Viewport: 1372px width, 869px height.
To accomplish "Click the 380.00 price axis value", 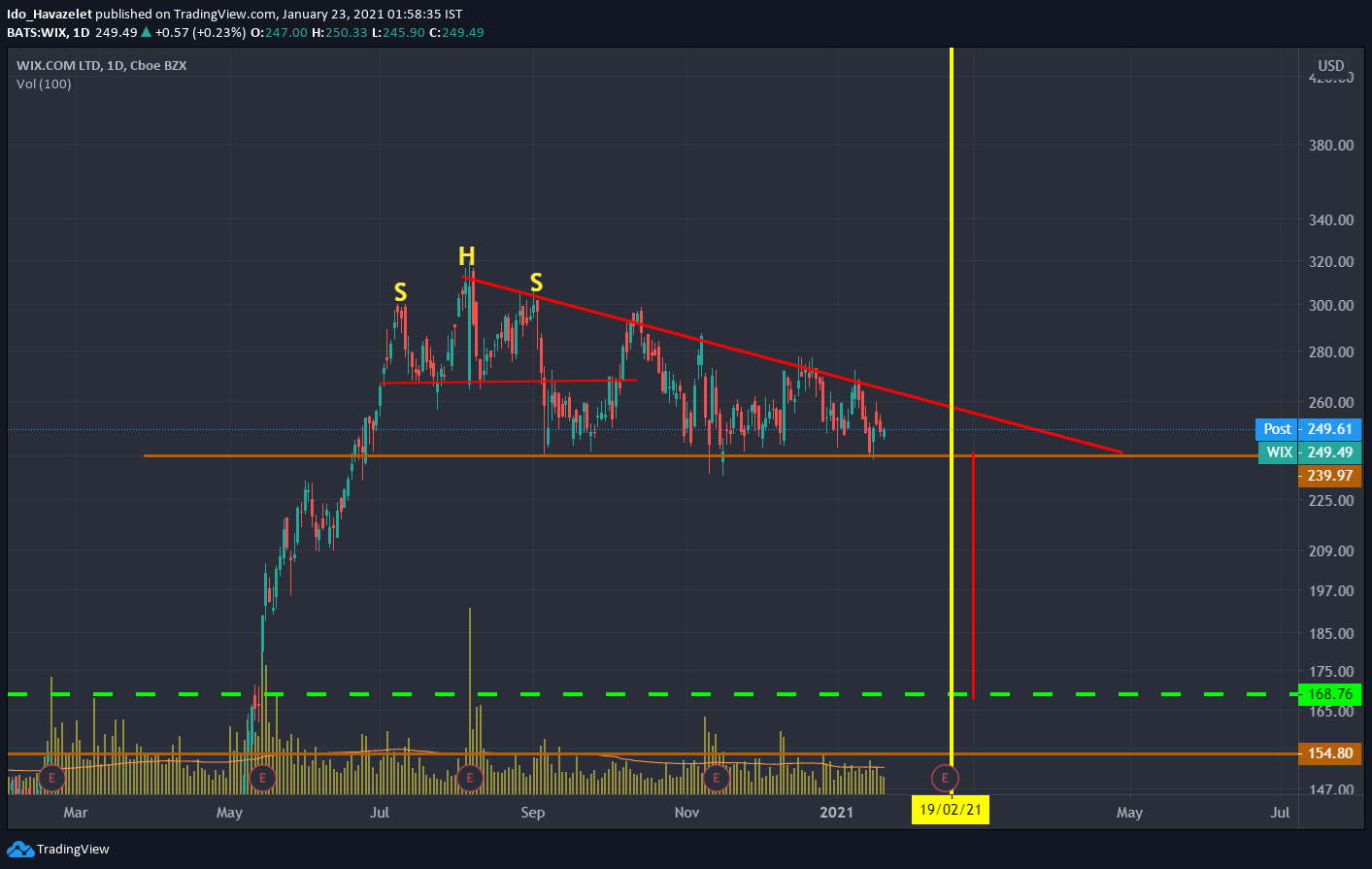I will 1331,146.
